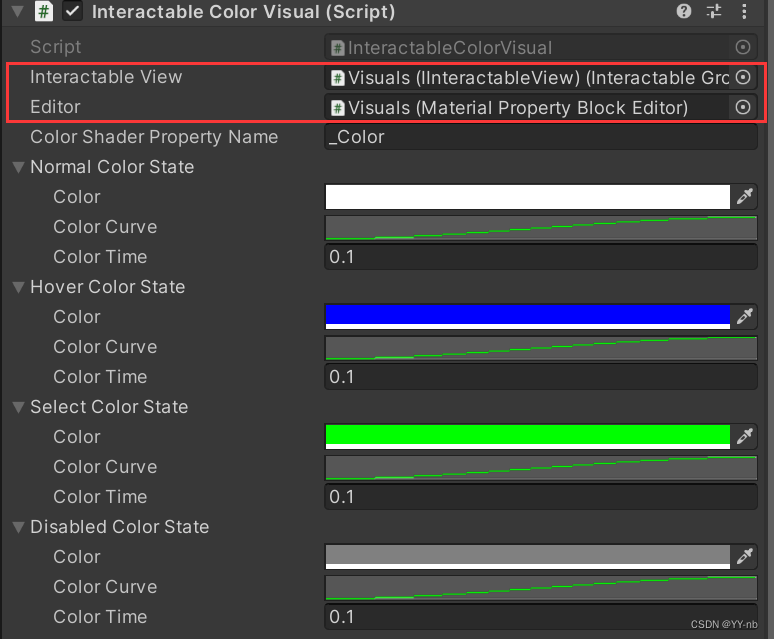
Task: Open the blue Hover state color swatch
Action: click(528, 317)
